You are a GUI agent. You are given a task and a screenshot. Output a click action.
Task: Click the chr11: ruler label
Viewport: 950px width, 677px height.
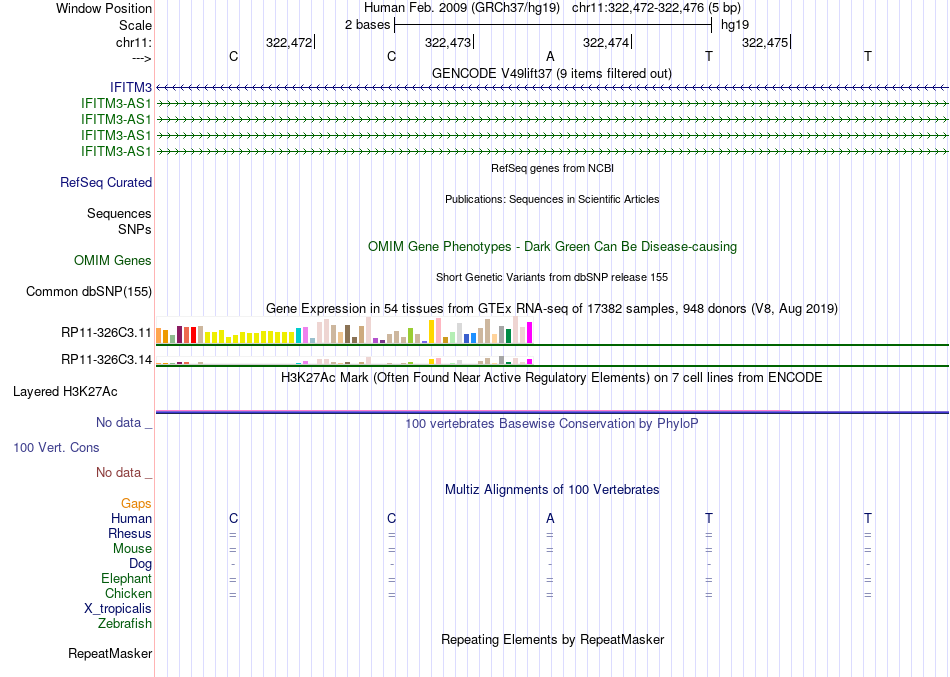pos(134,42)
